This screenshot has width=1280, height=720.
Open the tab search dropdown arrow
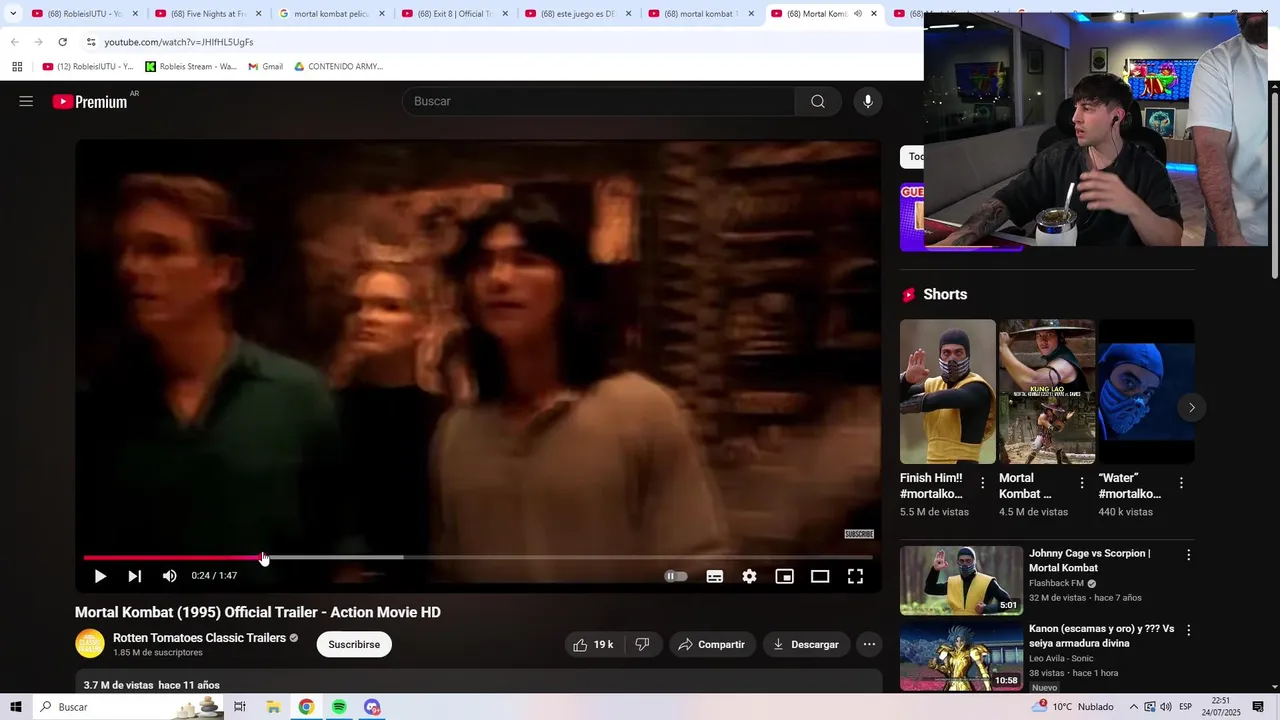click(x=13, y=14)
